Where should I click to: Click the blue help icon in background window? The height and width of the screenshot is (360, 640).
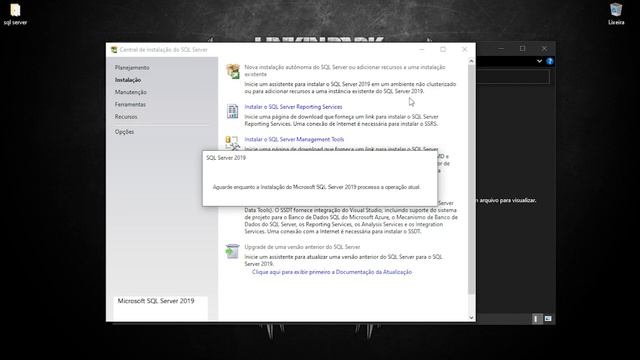pos(550,61)
